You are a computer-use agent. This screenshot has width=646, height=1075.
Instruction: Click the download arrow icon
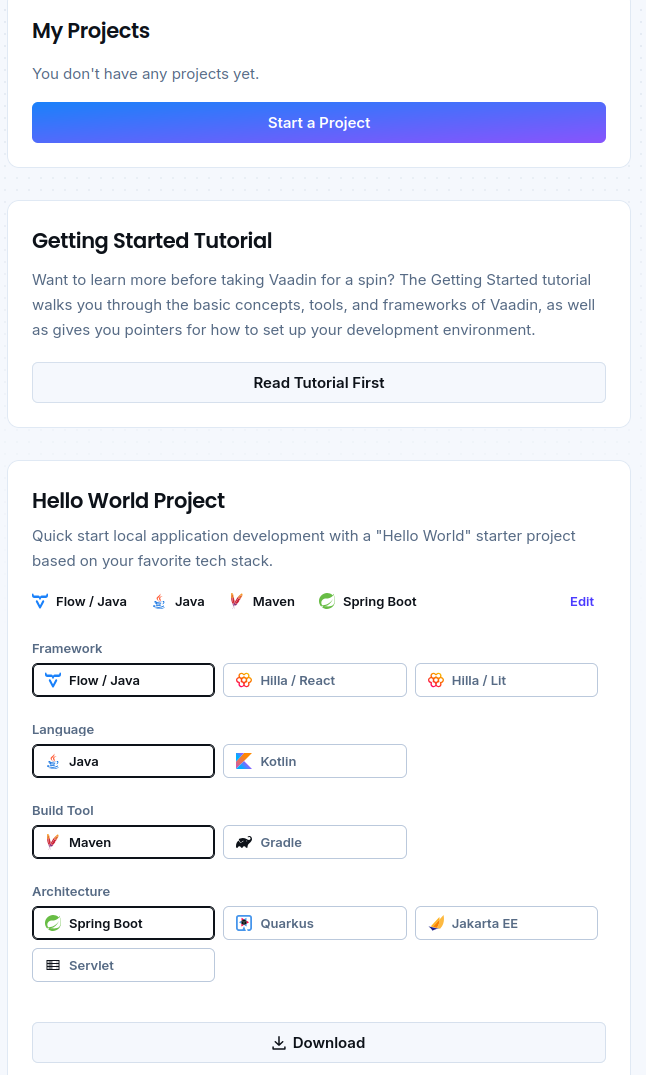(x=279, y=1043)
